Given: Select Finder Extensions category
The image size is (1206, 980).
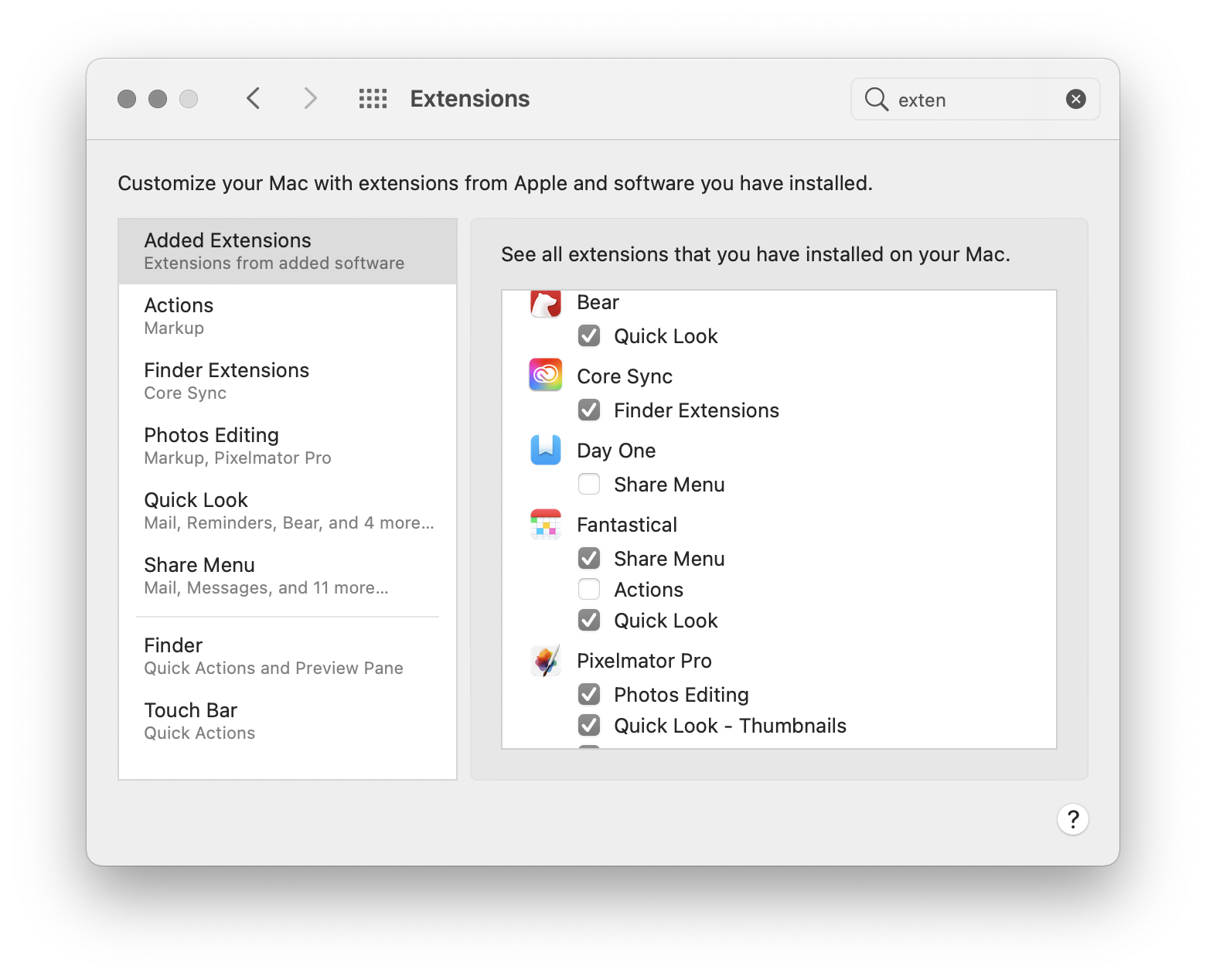Looking at the screenshot, I should click(x=288, y=381).
